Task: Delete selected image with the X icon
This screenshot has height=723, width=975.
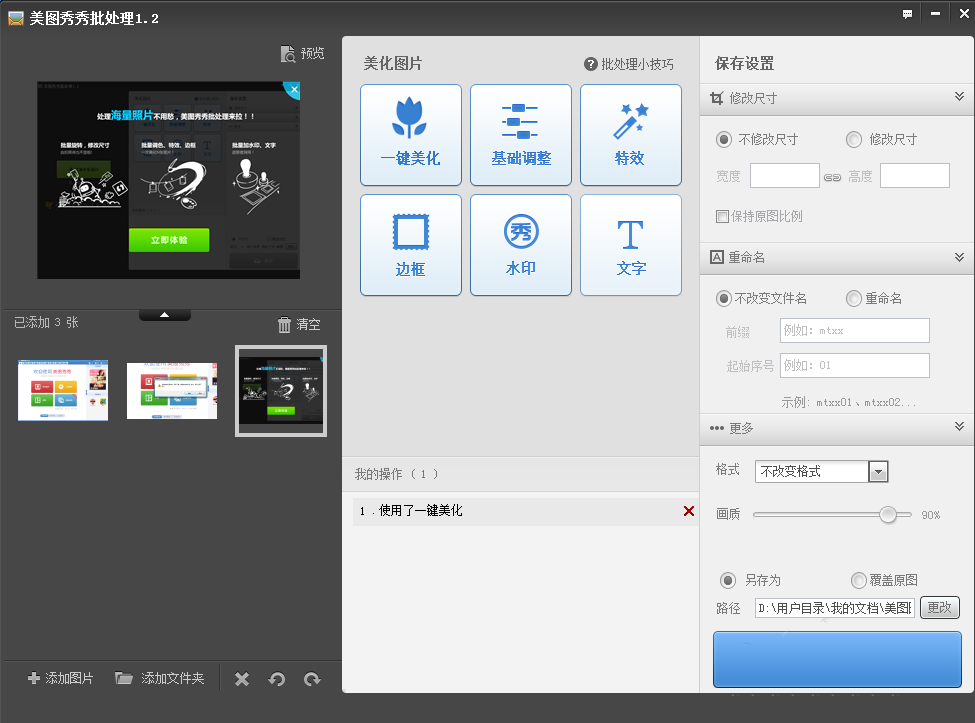Action: pyautogui.click(x=242, y=679)
